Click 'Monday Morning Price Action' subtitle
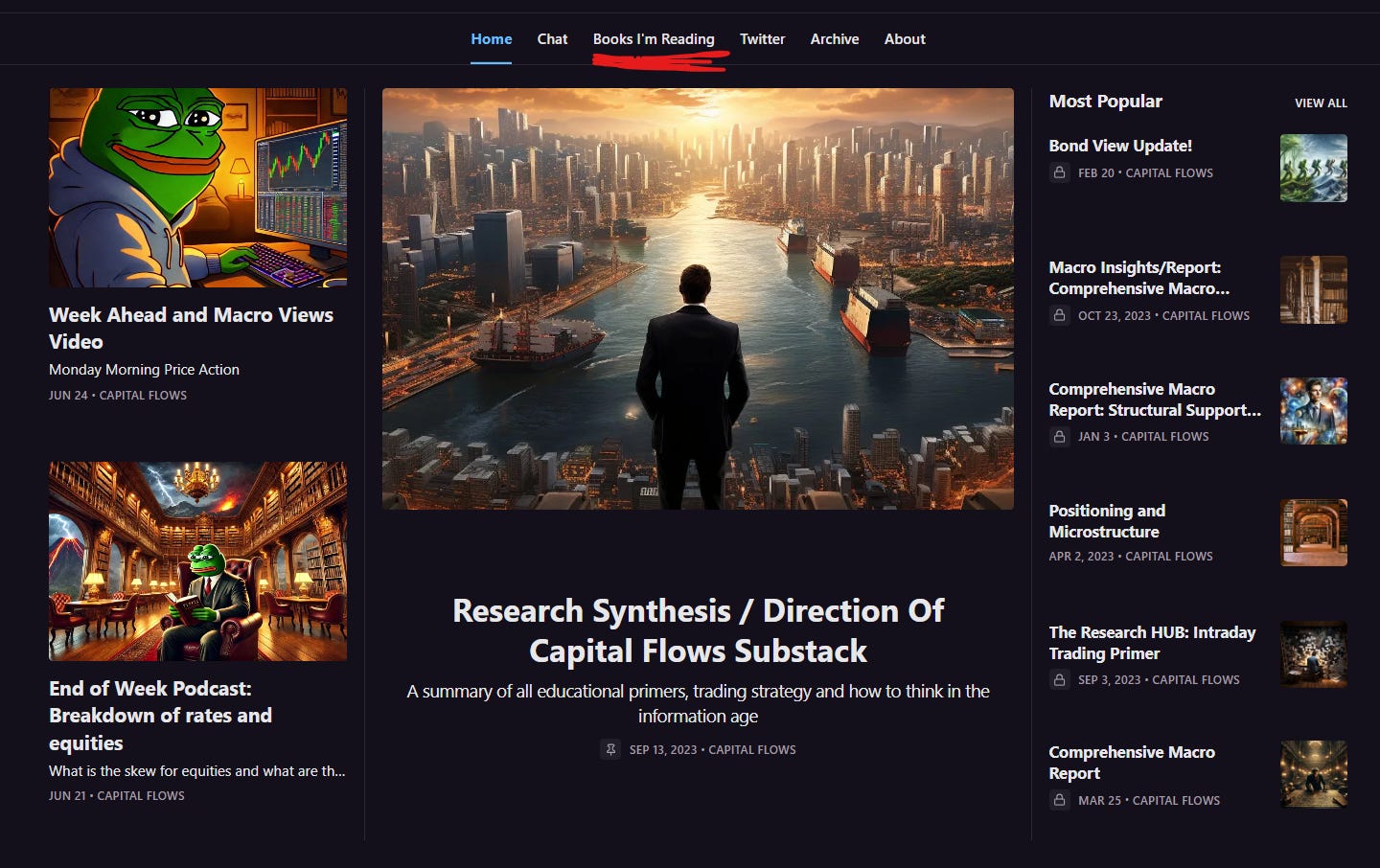Viewport: 1380px width, 868px height. click(x=144, y=369)
